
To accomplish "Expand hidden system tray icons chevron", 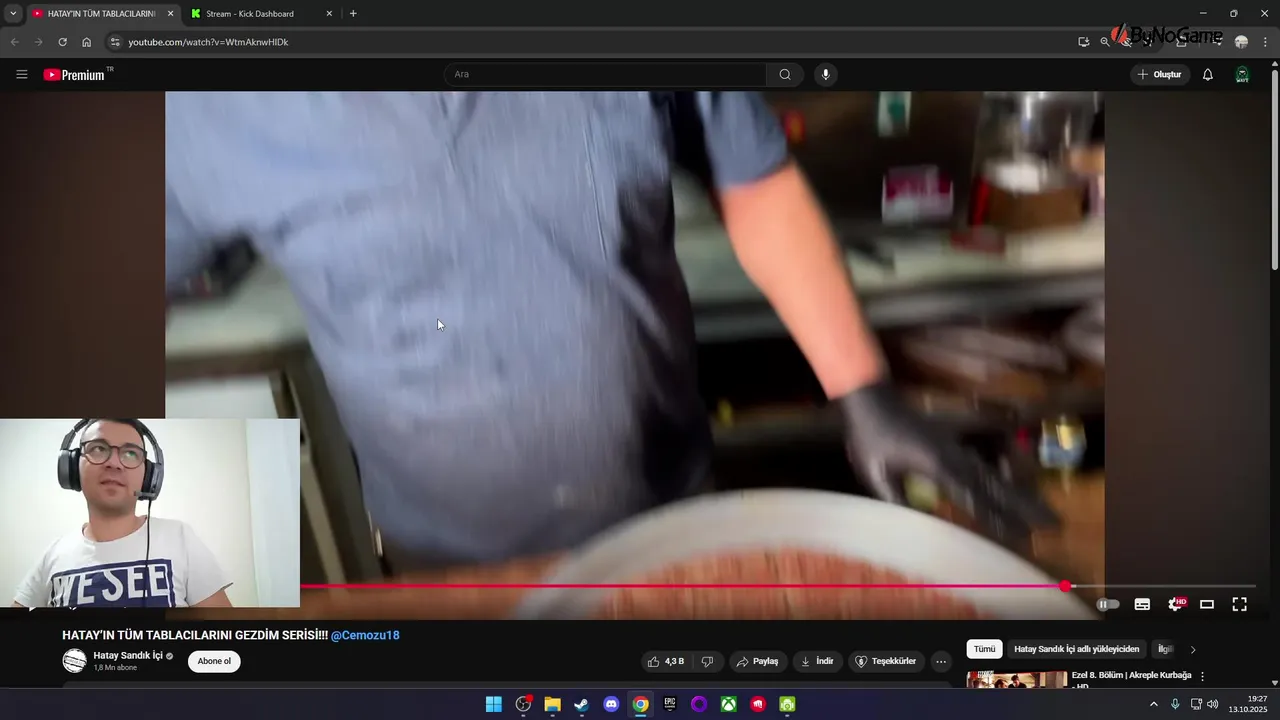I will tap(1153, 704).
